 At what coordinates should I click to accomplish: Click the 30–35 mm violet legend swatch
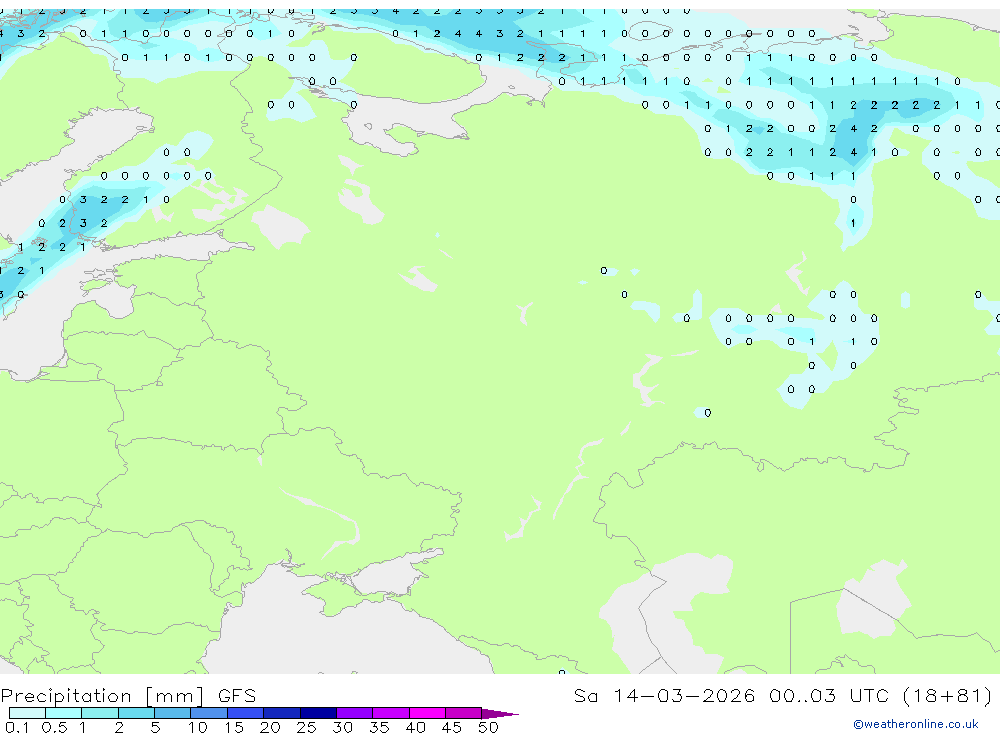355,713
